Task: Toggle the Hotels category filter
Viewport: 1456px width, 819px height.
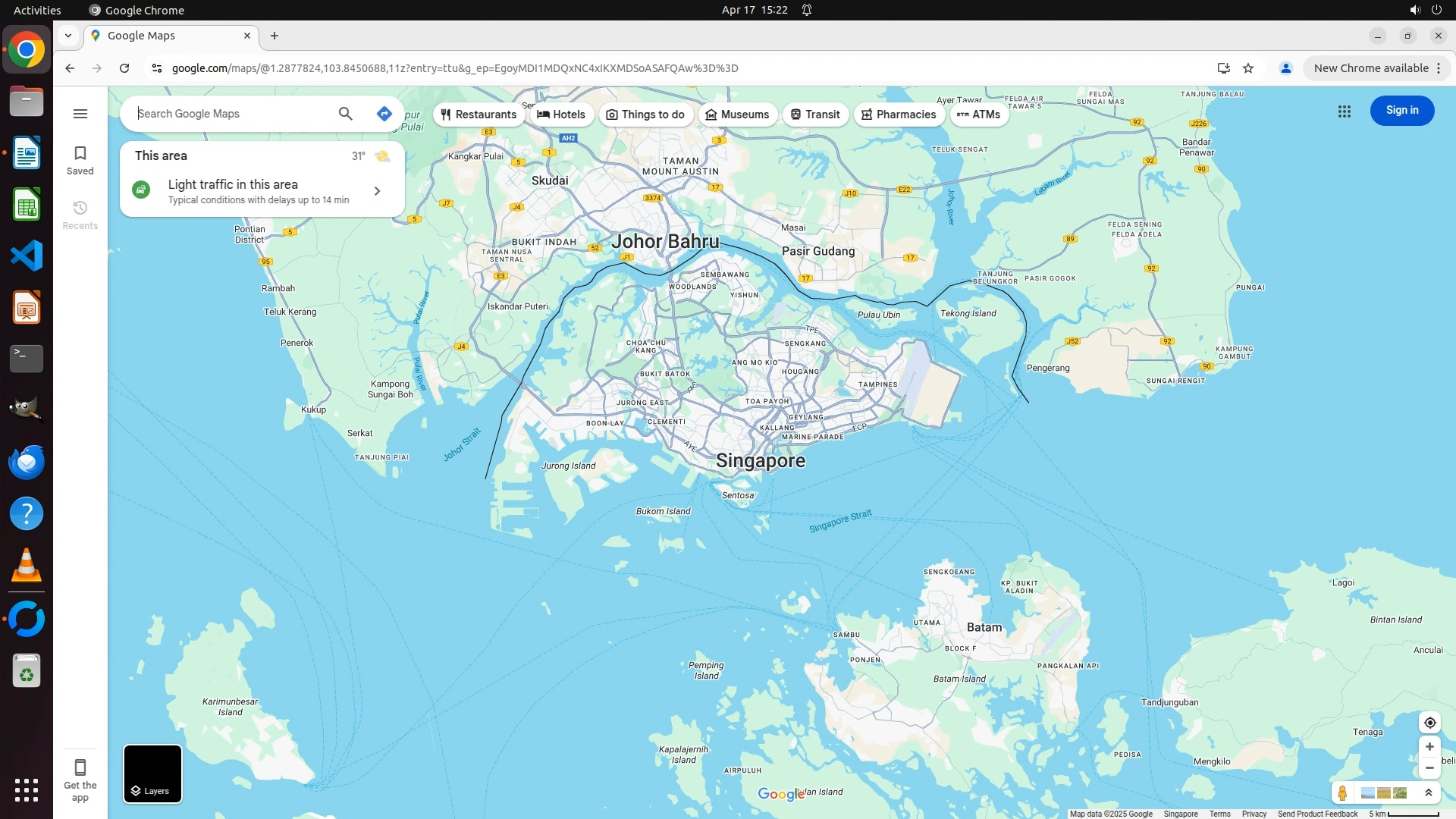Action: 561,115
